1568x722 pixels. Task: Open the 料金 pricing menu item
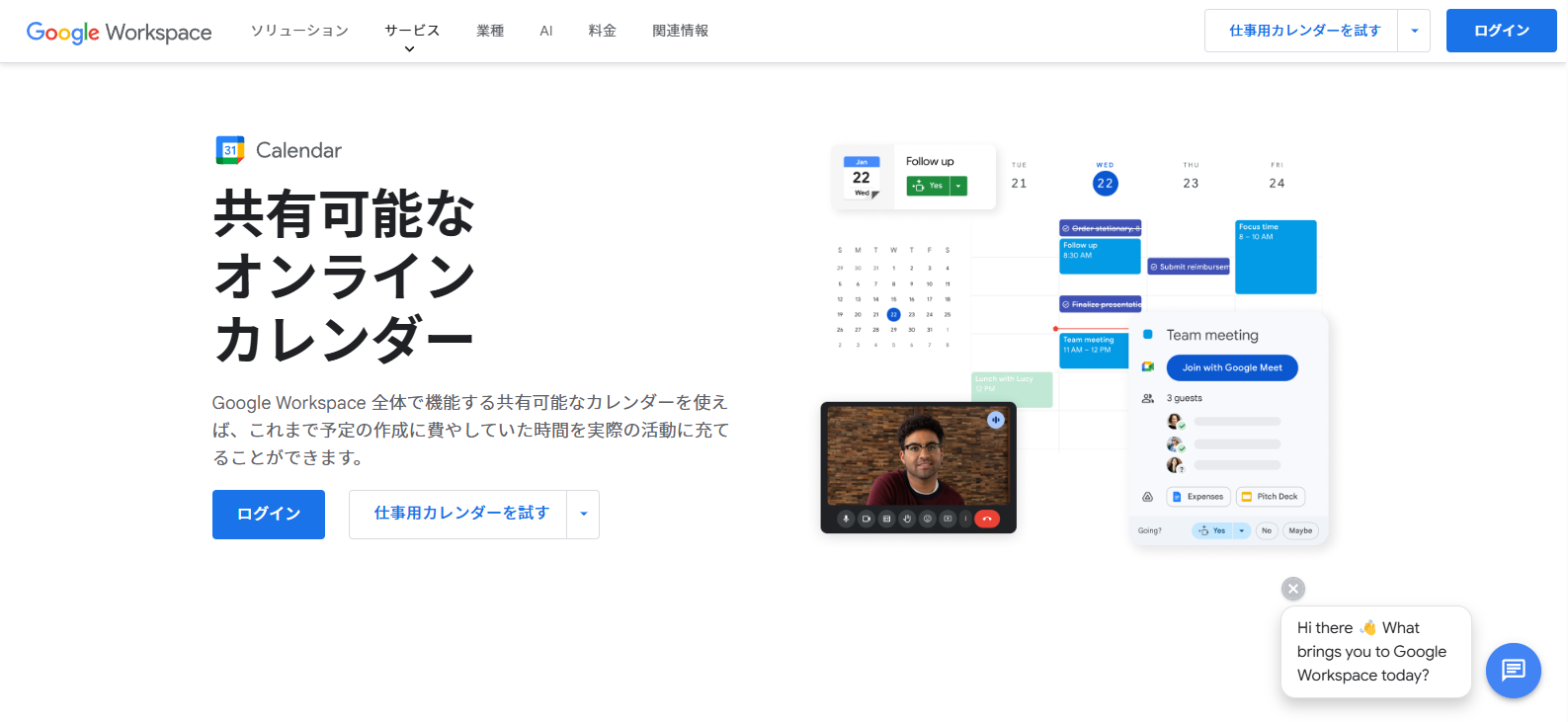coord(603,31)
